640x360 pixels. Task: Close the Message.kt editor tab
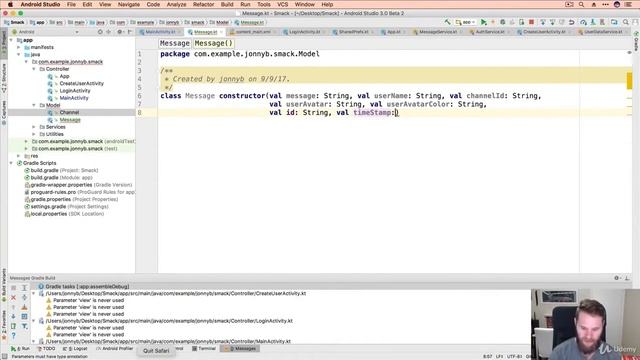click(x=221, y=32)
